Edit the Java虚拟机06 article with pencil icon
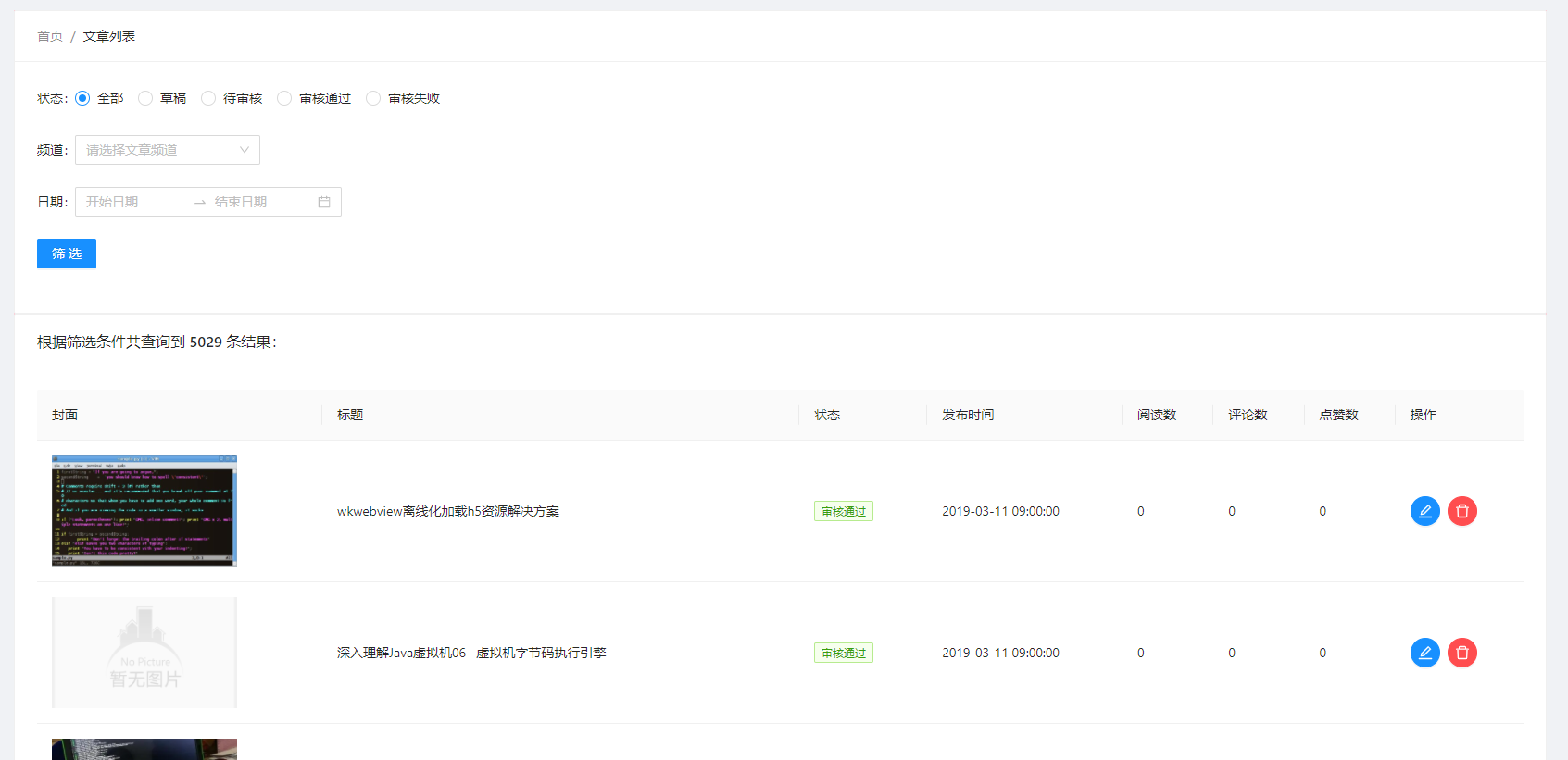 click(1424, 653)
